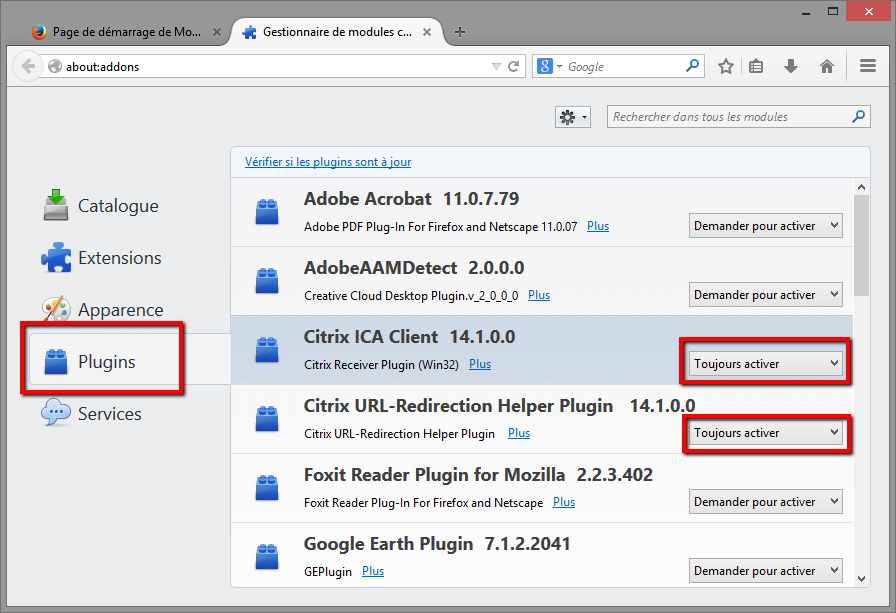This screenshot has height=613, width=896.
Task: Bookmark this page with the star icon
Action: tap(726, 66)
